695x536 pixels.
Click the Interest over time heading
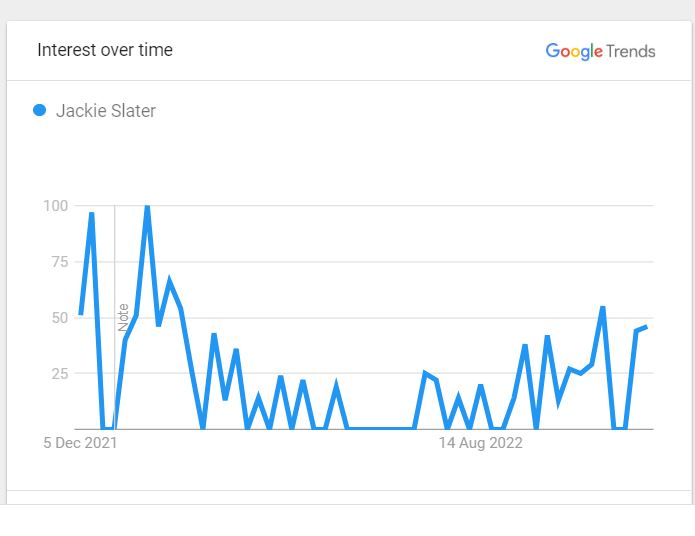point(105,50)
